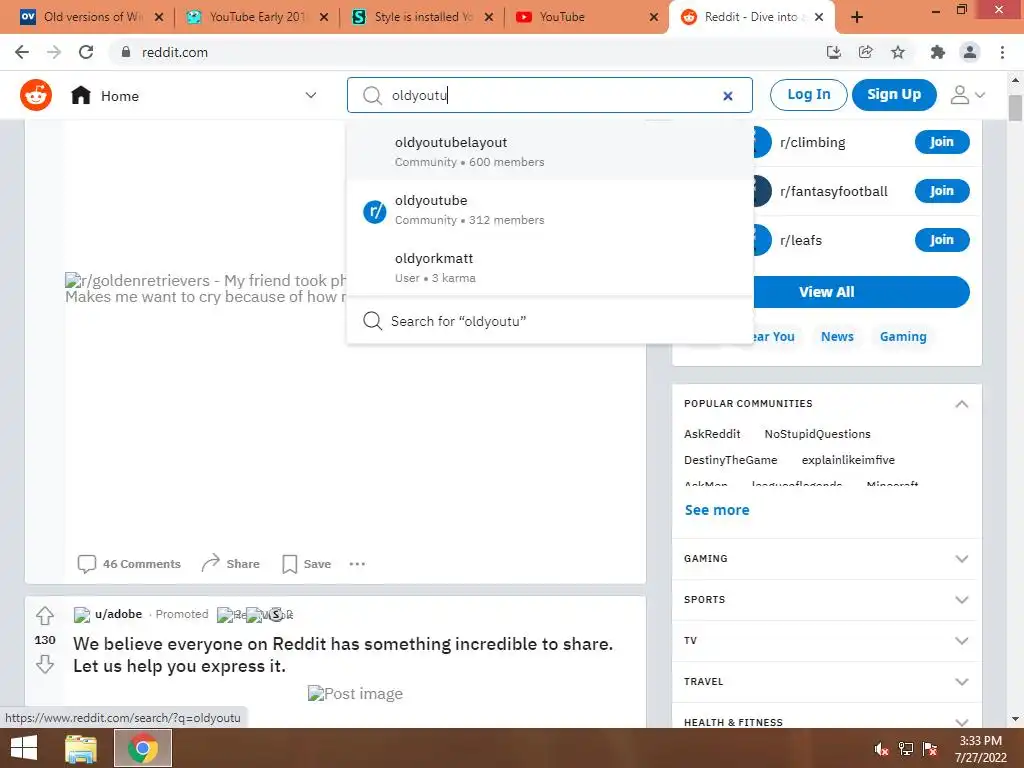Click Search for "oldyoutu" option
1024x768 pixels.
[550, 321]
